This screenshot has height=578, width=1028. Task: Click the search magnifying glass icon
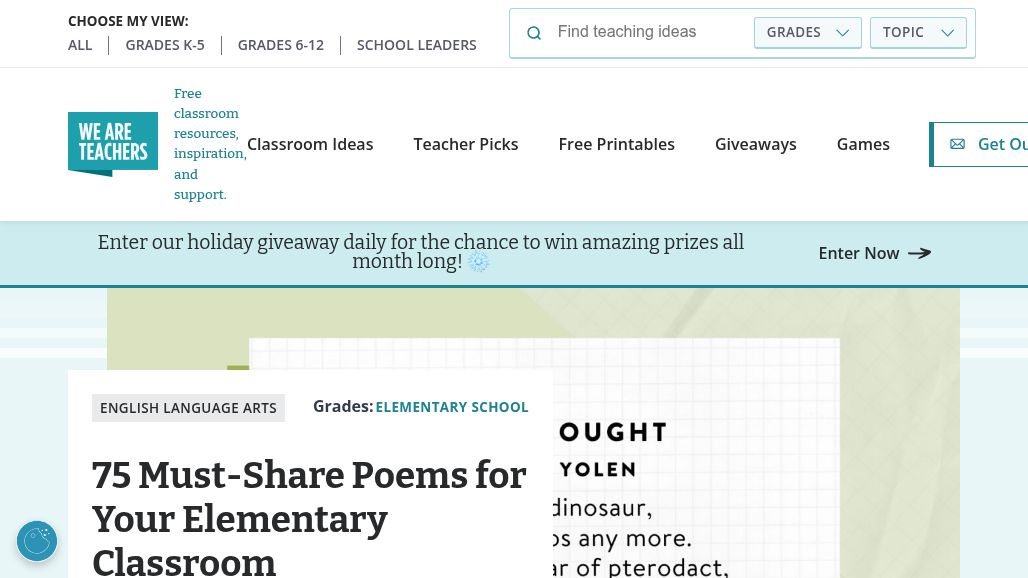point(534,33)
